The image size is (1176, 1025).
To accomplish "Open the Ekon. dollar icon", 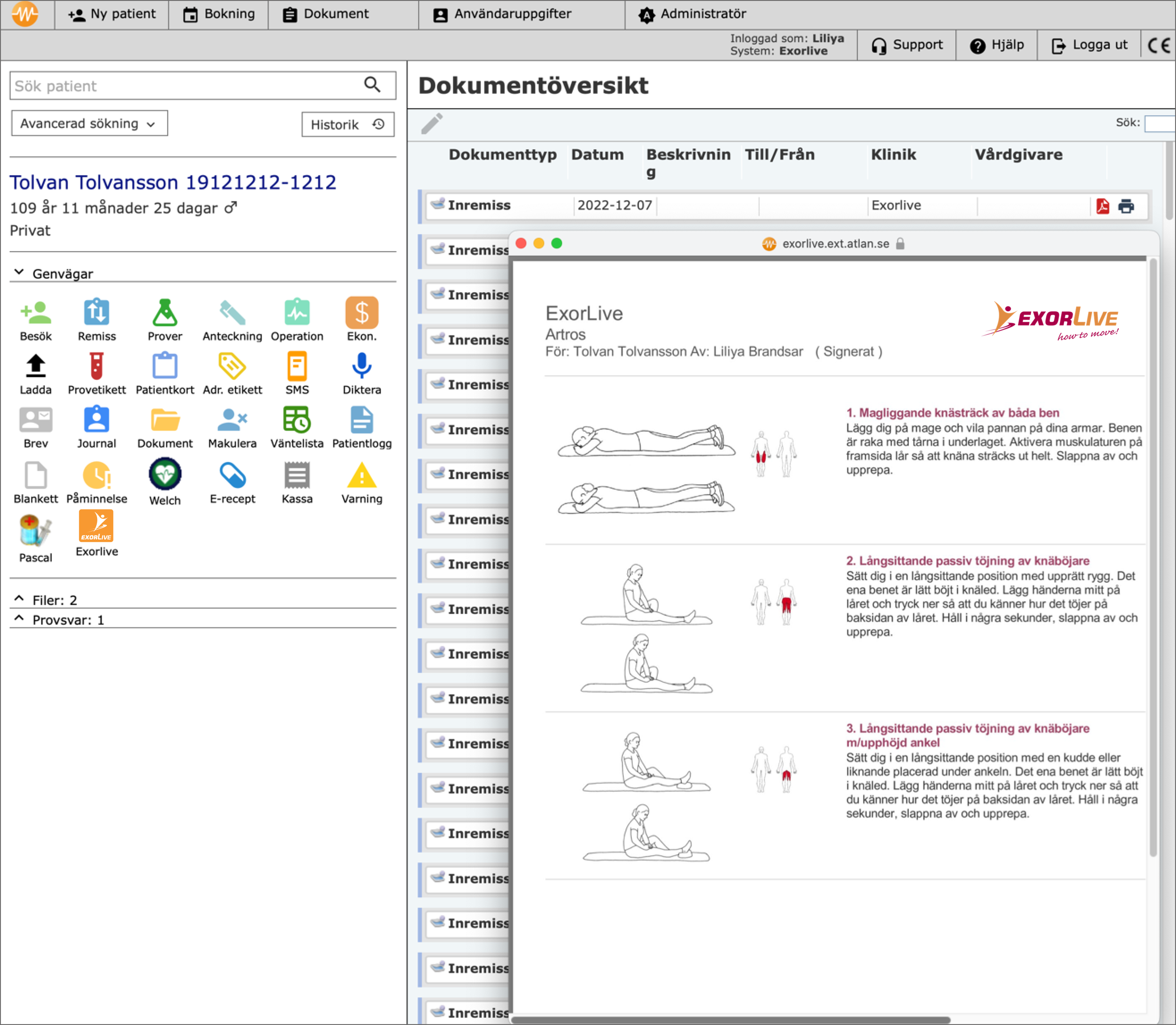I will (361, 313).
